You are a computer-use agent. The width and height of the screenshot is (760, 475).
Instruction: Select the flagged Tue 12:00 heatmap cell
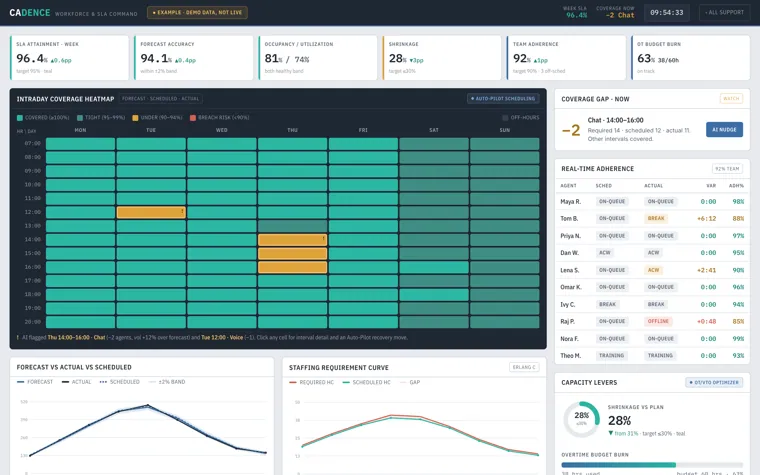151,212
